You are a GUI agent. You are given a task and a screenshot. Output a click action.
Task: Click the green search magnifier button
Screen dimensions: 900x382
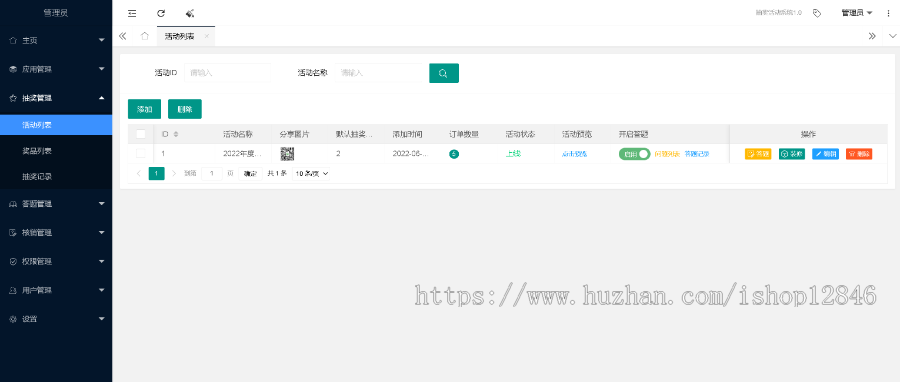point(444,73)
